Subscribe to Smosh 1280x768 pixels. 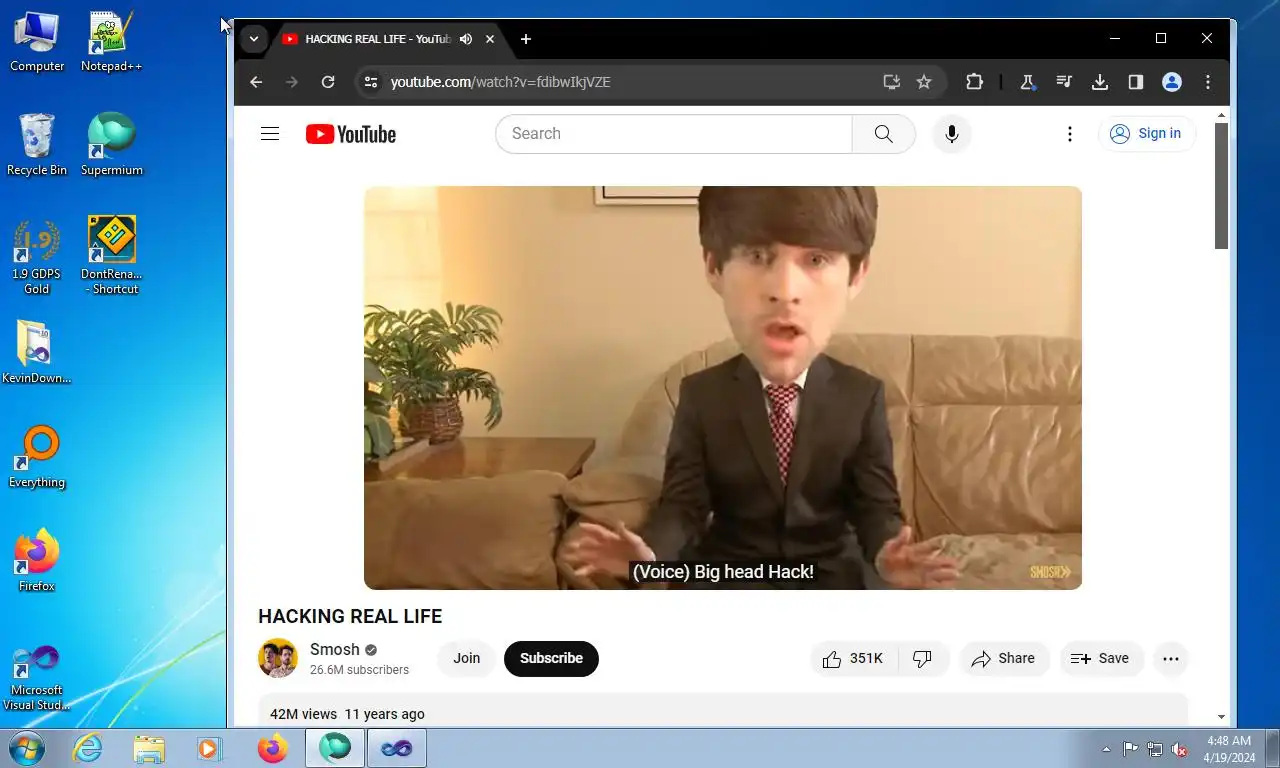click(x=551, y=659)
